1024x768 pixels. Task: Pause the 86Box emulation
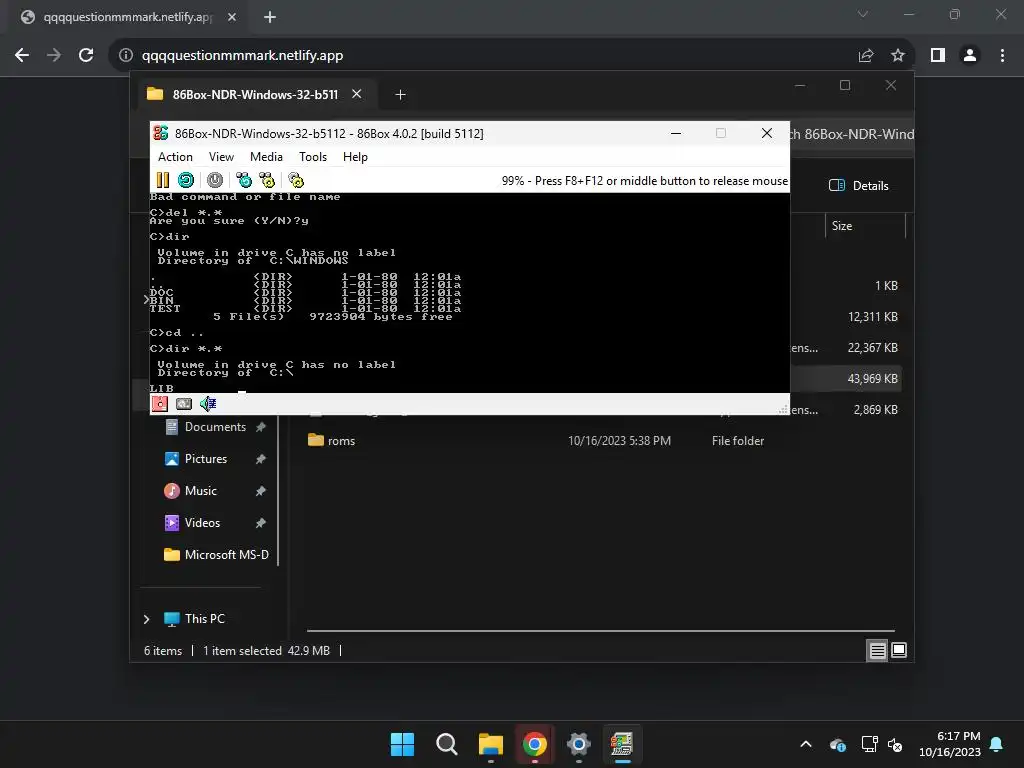tap(163, 180)
